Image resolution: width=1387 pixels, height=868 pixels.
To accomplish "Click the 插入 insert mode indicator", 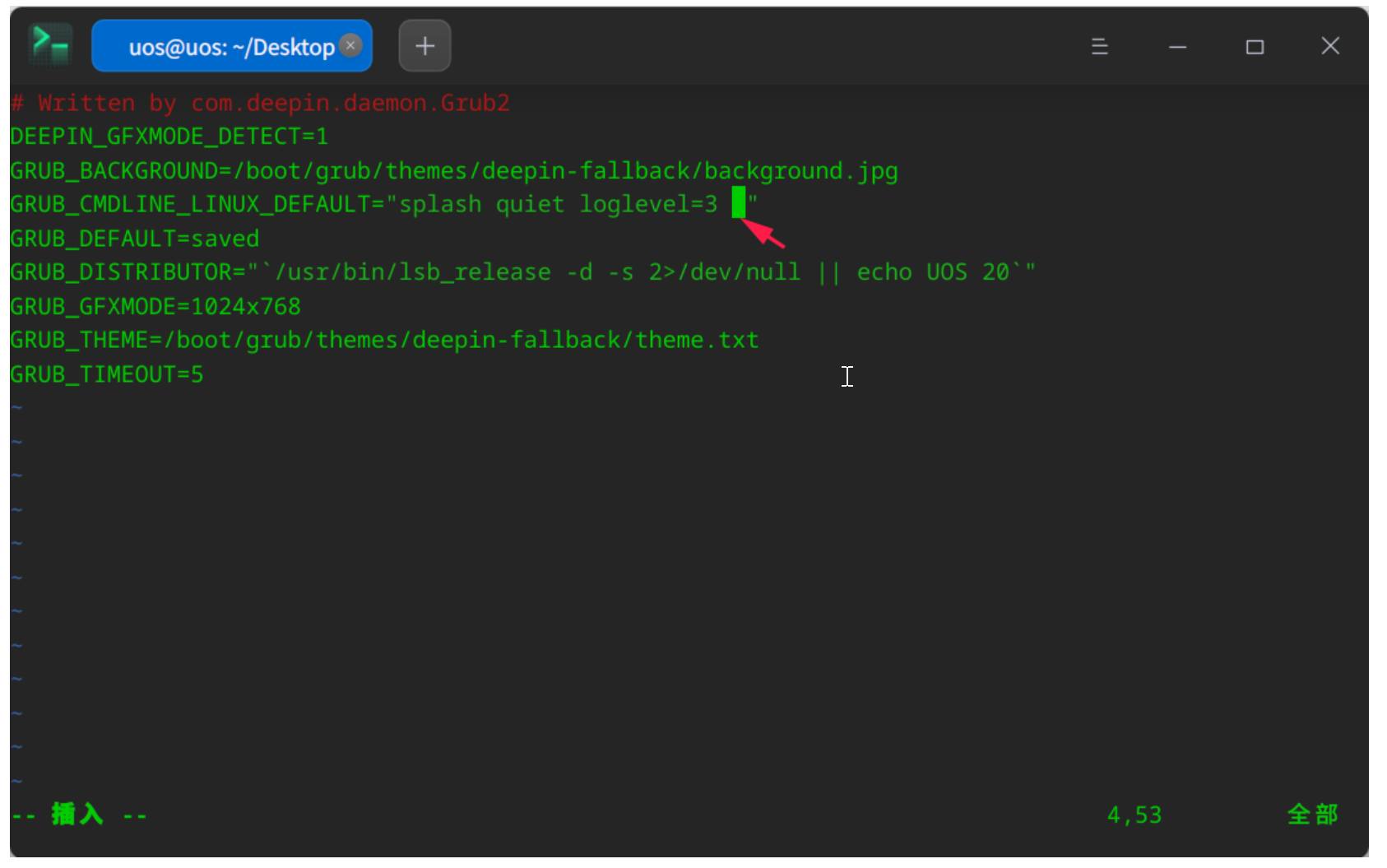I will tap(78, 815).
